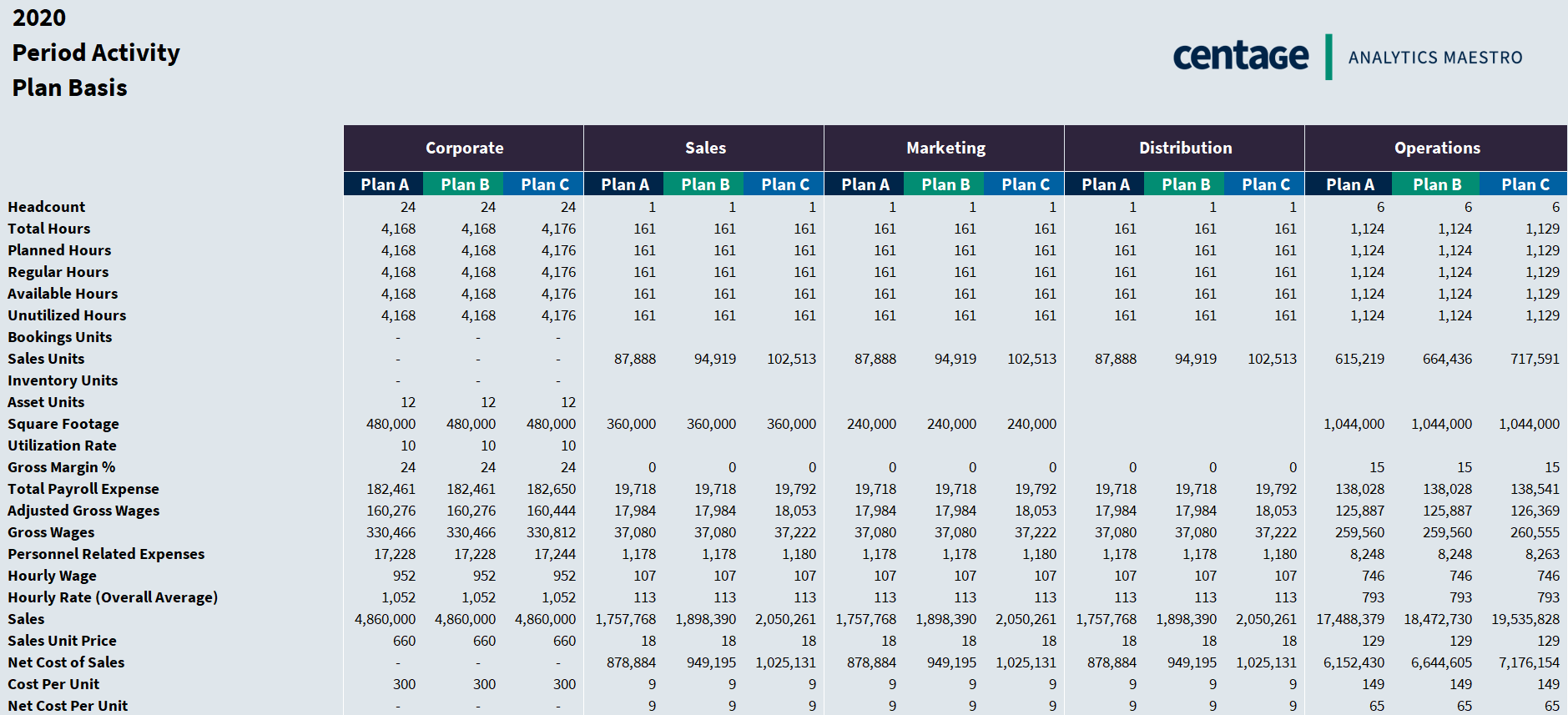
Task: Select the Headcount row label
Action: coord(47,207)
